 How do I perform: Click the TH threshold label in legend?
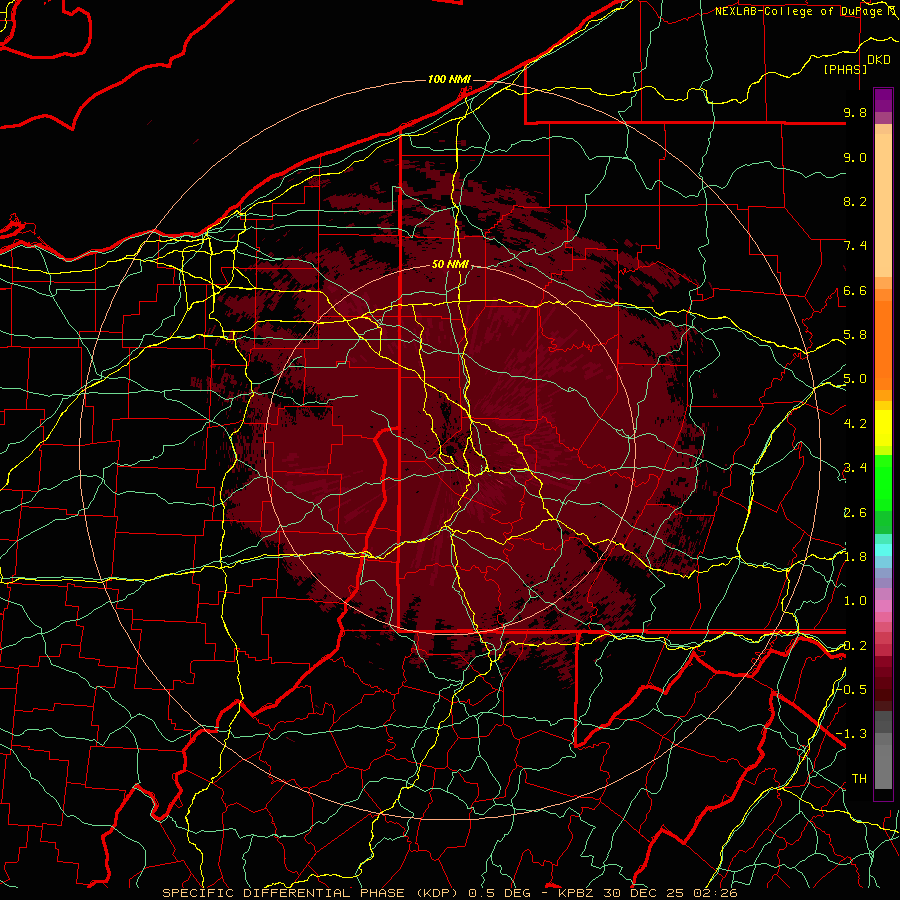[859, 779]
